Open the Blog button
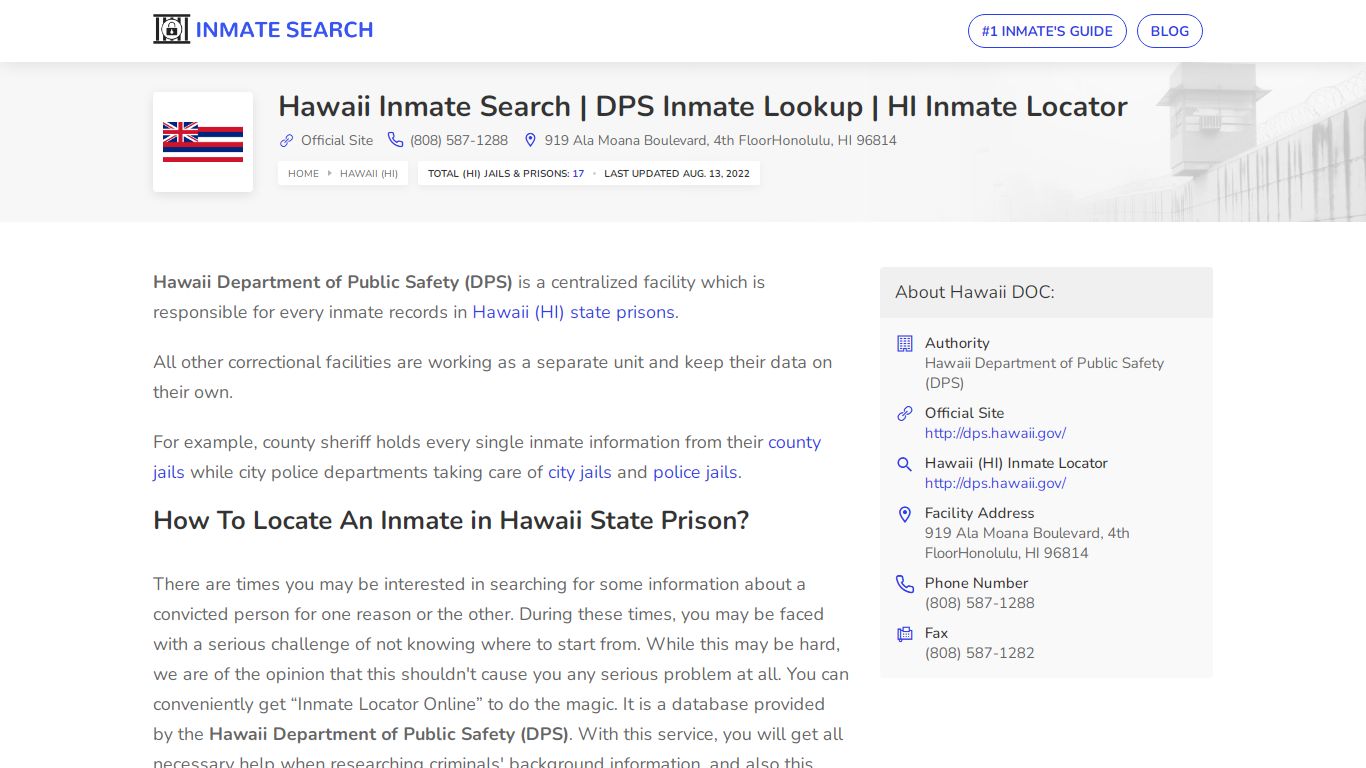Viewport: 1366px width, 768px height. [x=1170, y=31]
